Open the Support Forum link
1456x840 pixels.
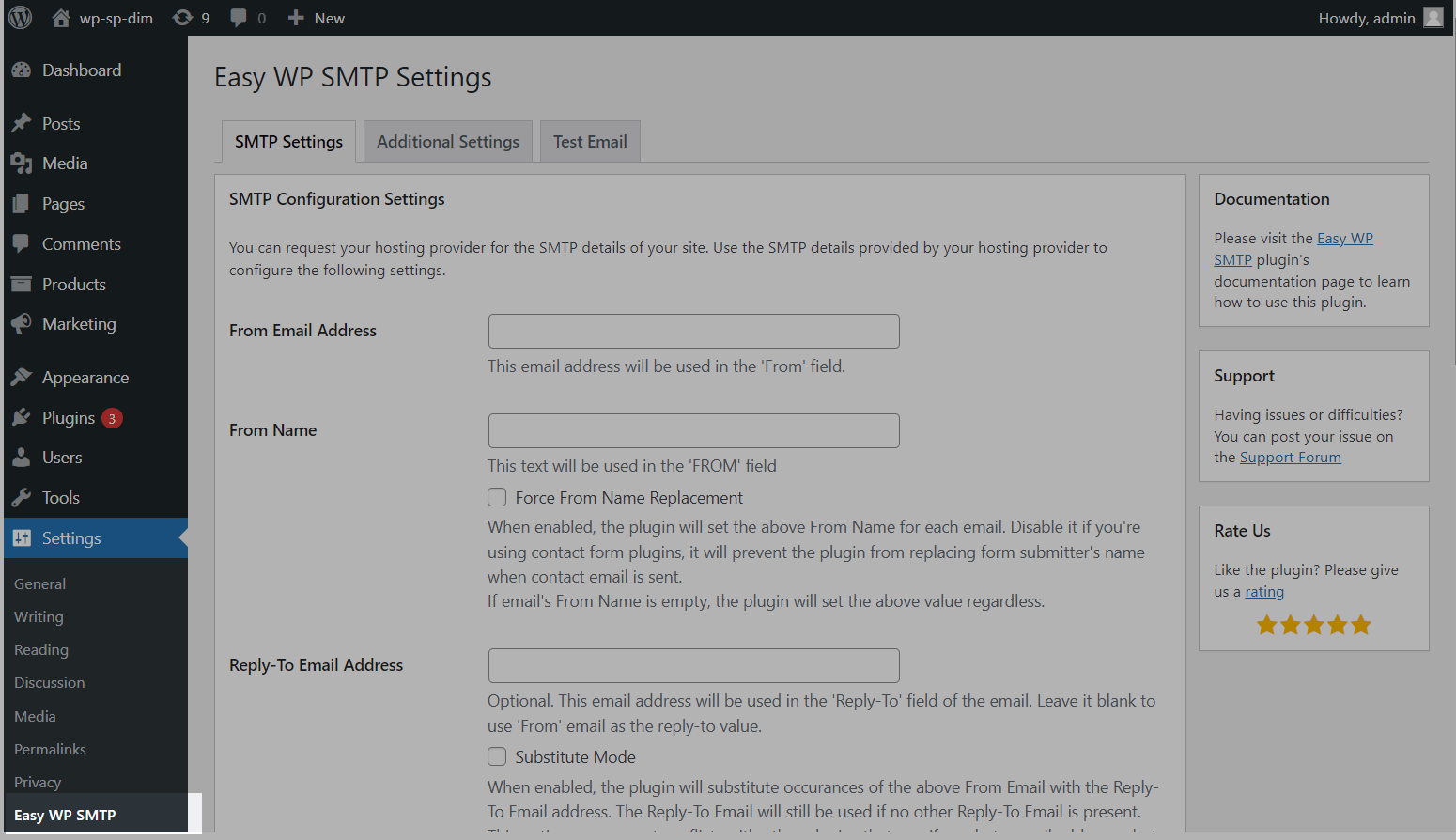point(1290,458)
